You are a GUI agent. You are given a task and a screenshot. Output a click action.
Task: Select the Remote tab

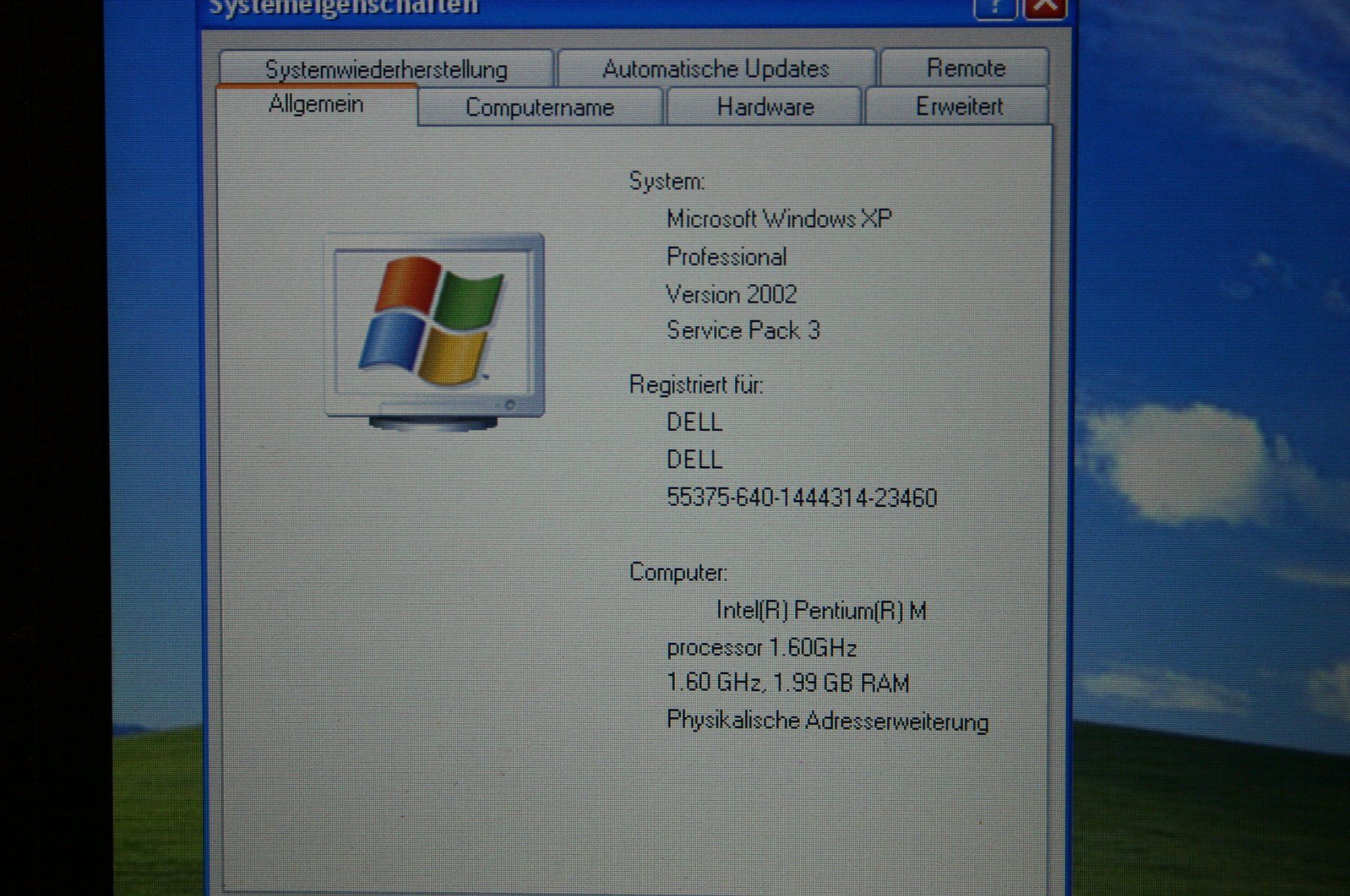click(x=965, y=67)
